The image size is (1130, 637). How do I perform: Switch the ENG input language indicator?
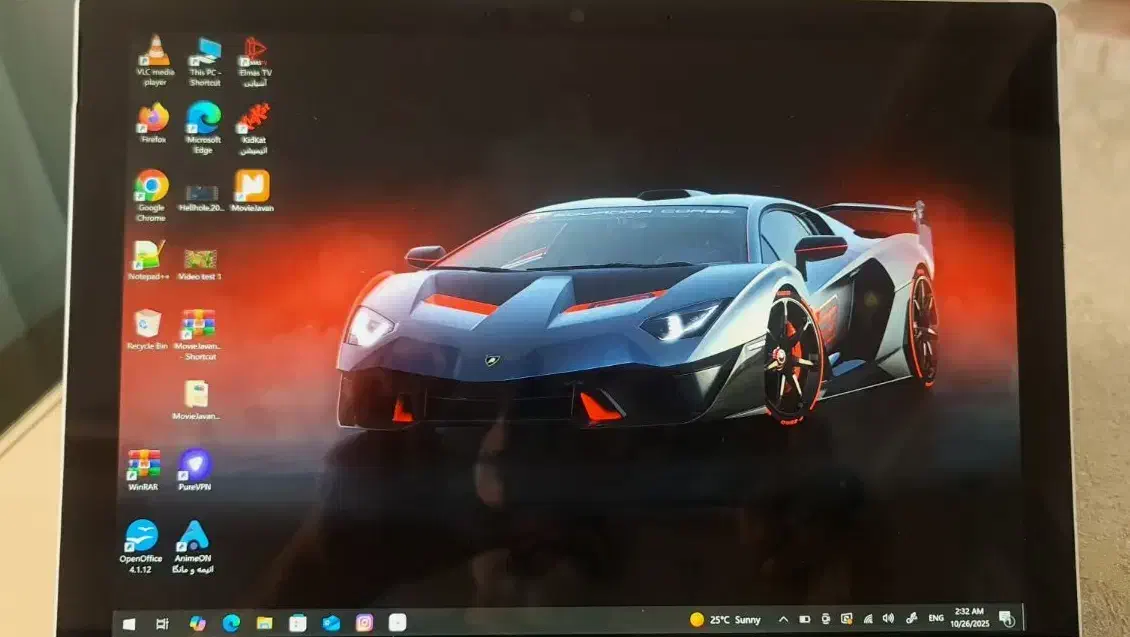click(936, 619)
